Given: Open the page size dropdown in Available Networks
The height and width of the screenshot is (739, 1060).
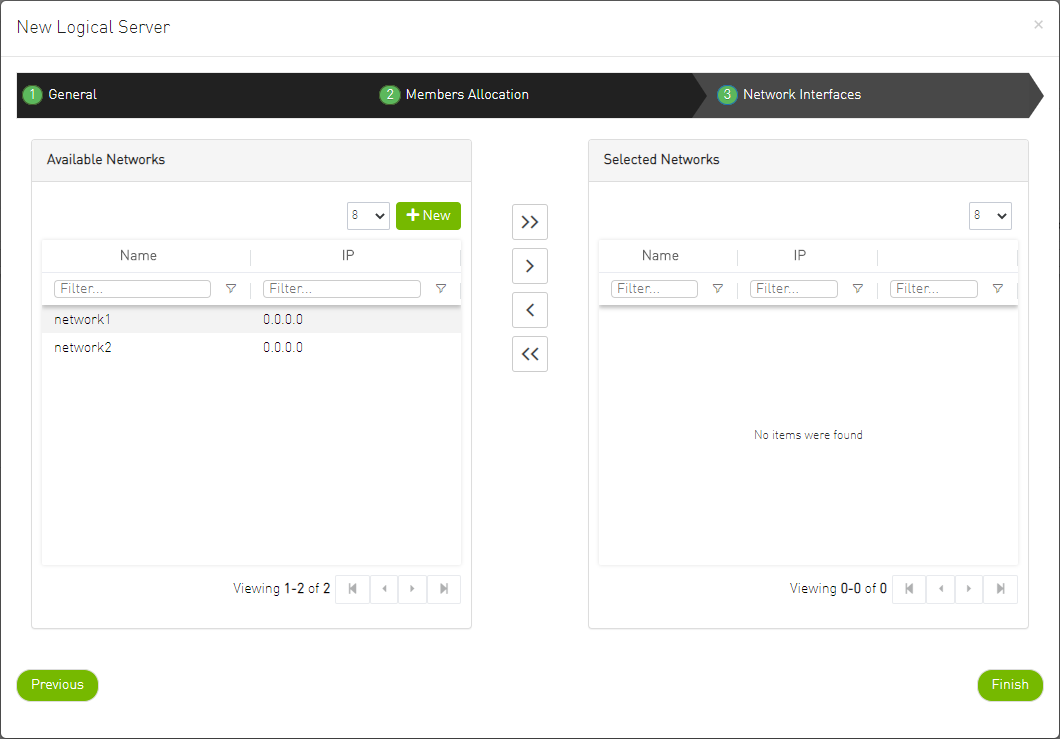Looking at the screenshot, I should point(369,215).
